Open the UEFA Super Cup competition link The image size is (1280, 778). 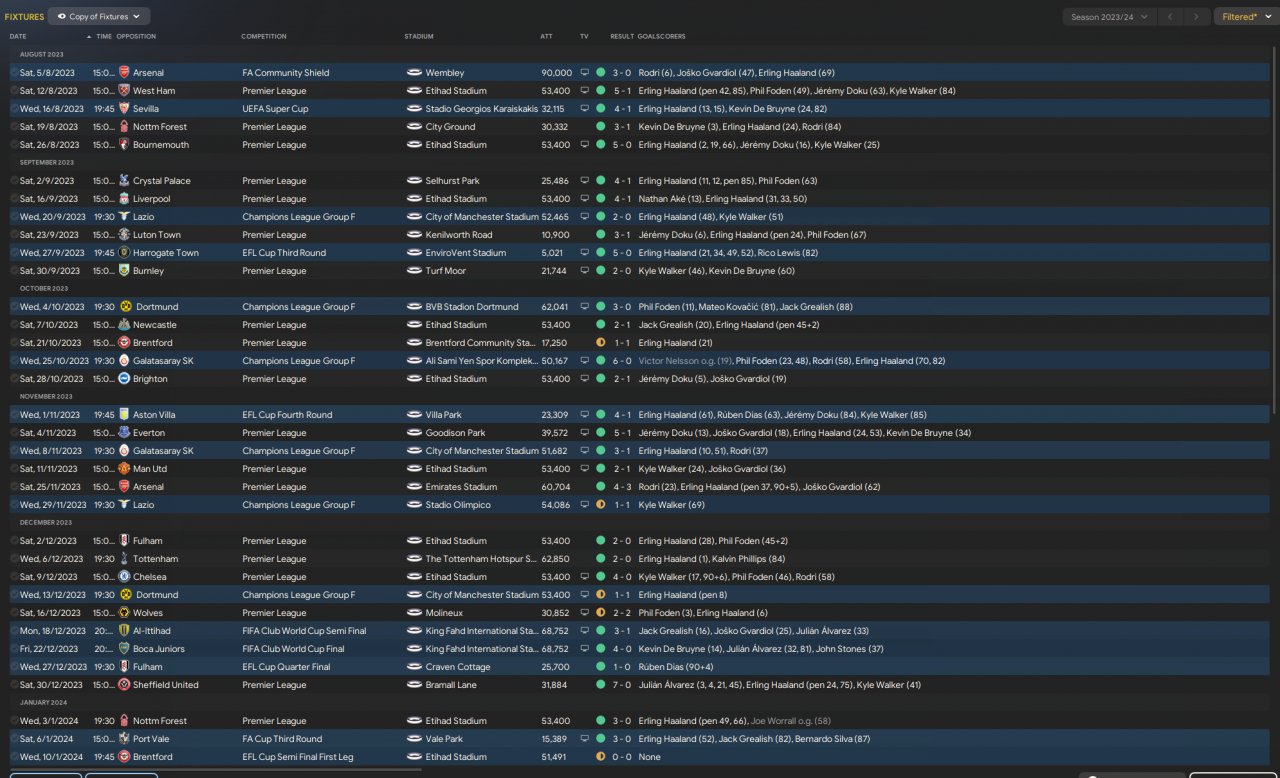click(275, 109)
